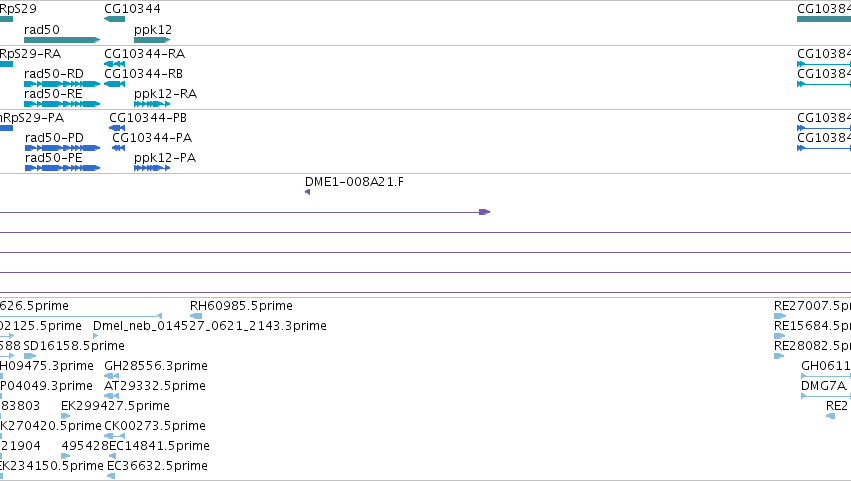851x481 pixels.
Task: Select the rad50 gene feature bar
Action: click(x=62, y=40)
